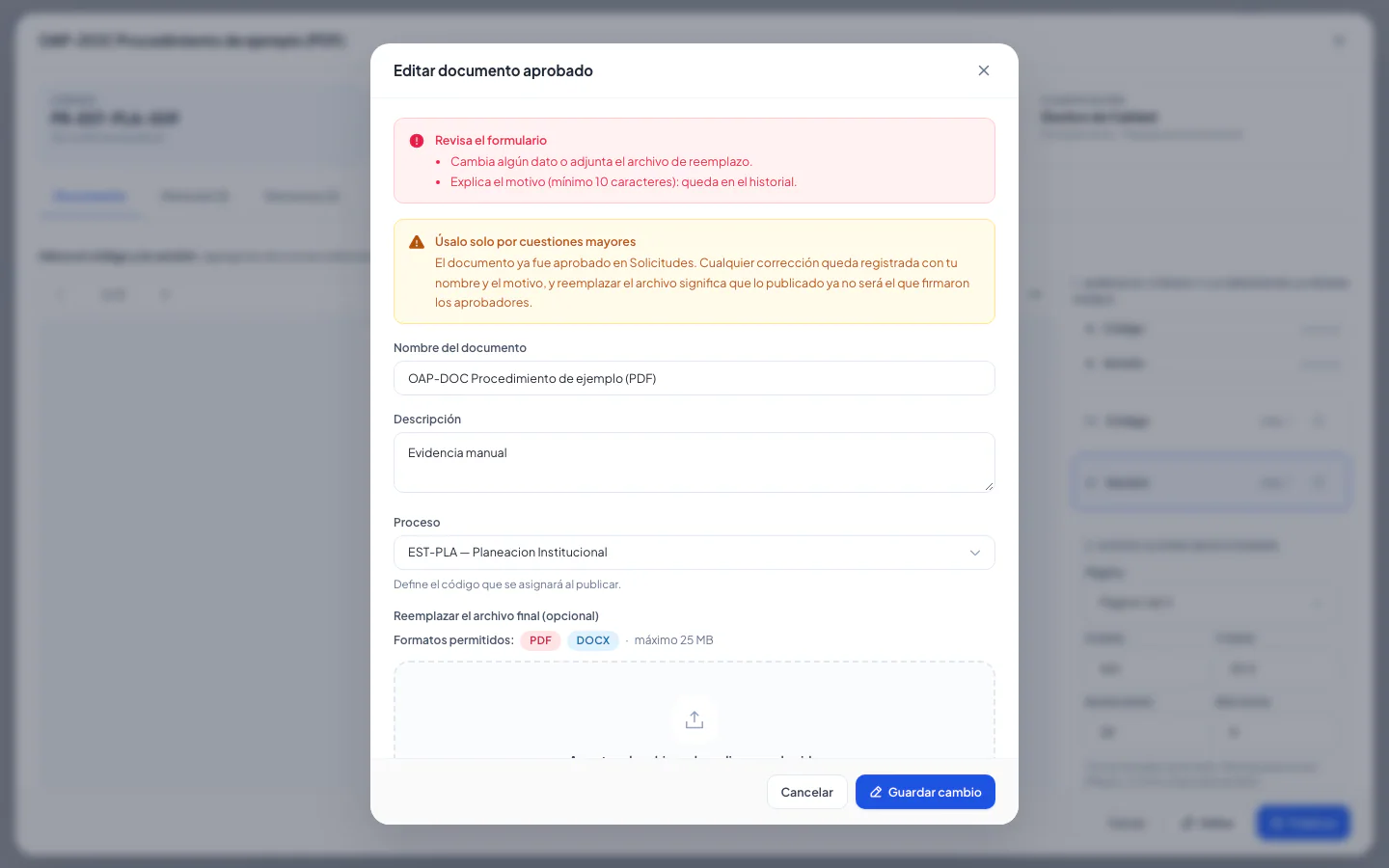Click the upload arrow icon in dropzone
This screenshot has width=1389, height=868.
tap(694, 719)
